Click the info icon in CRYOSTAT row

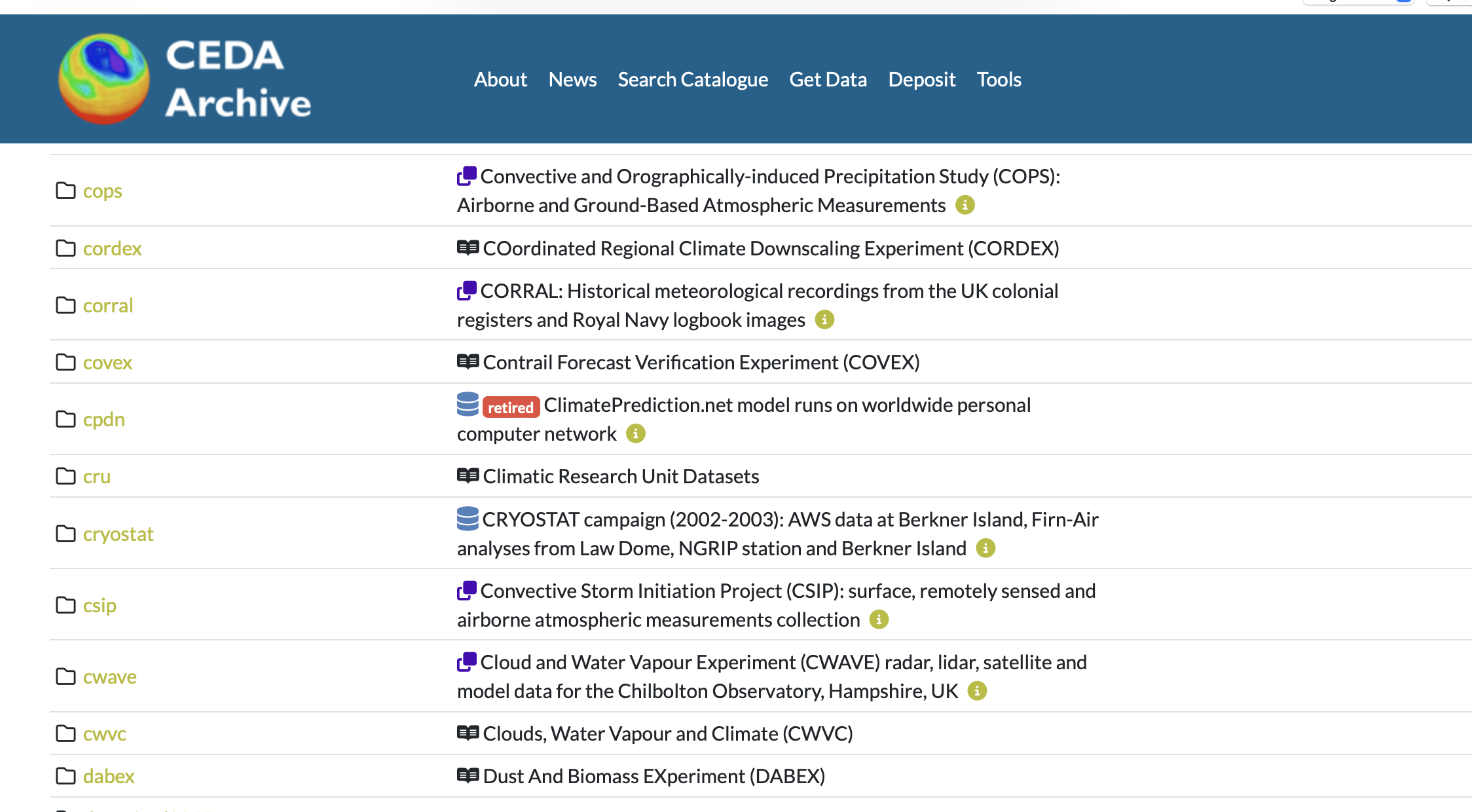coord(985,548)
